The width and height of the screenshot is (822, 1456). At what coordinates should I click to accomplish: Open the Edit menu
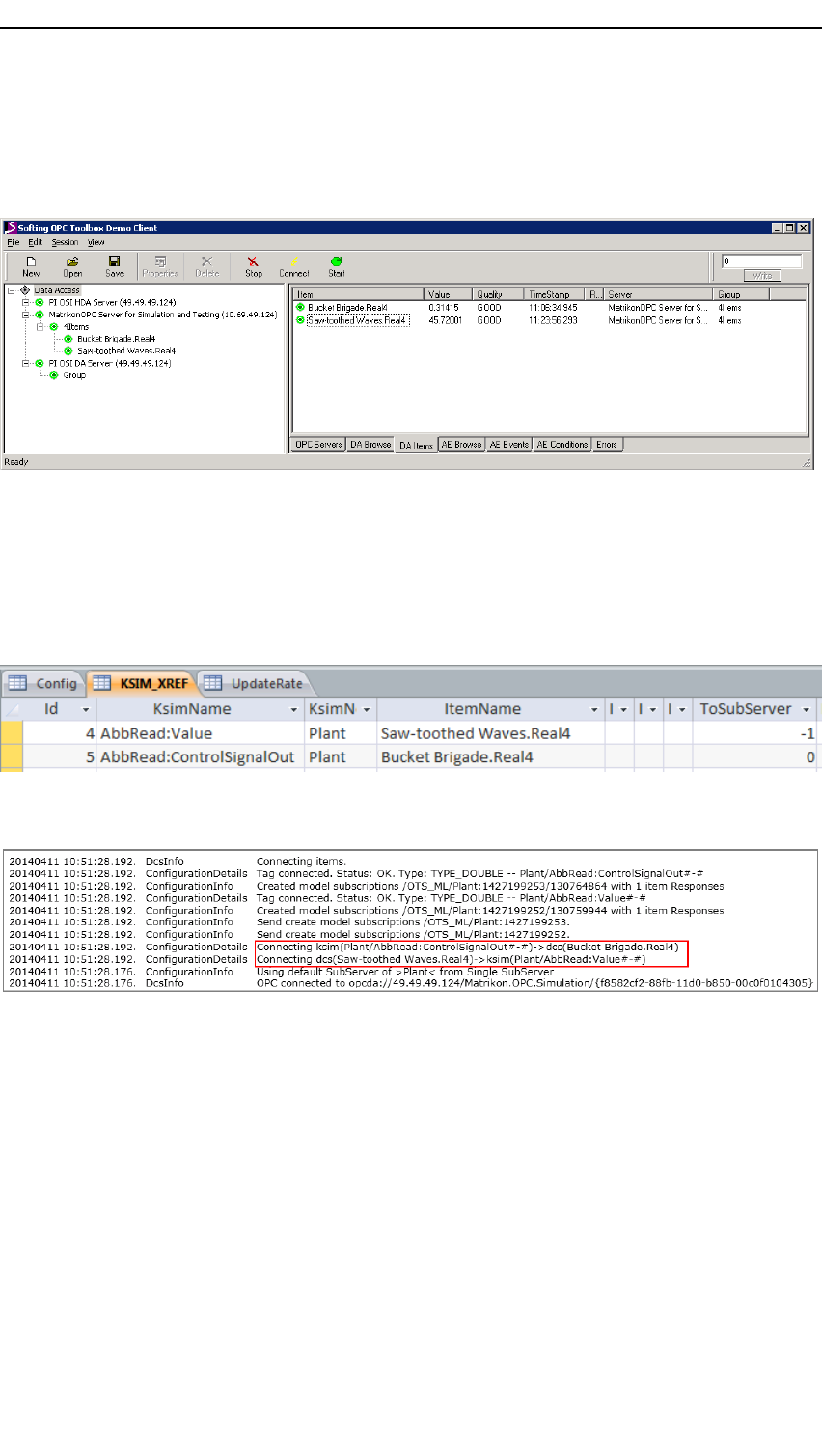36,242
